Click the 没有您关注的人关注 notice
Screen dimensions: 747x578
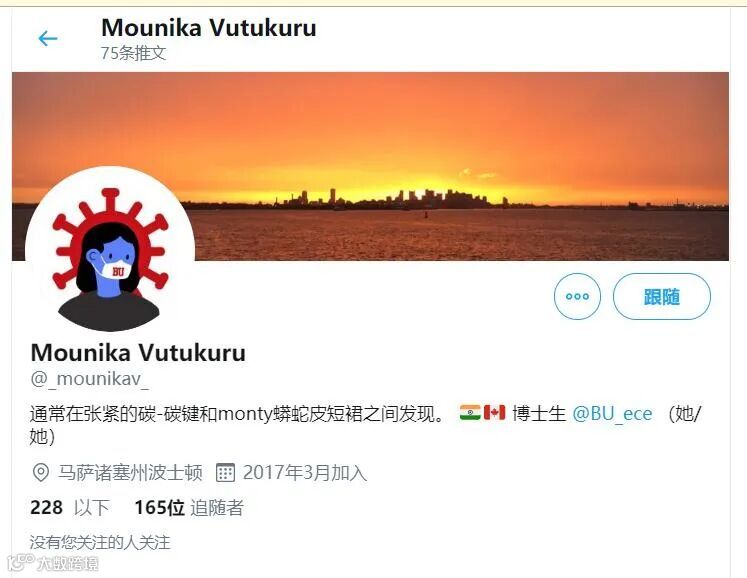(100, 542)
